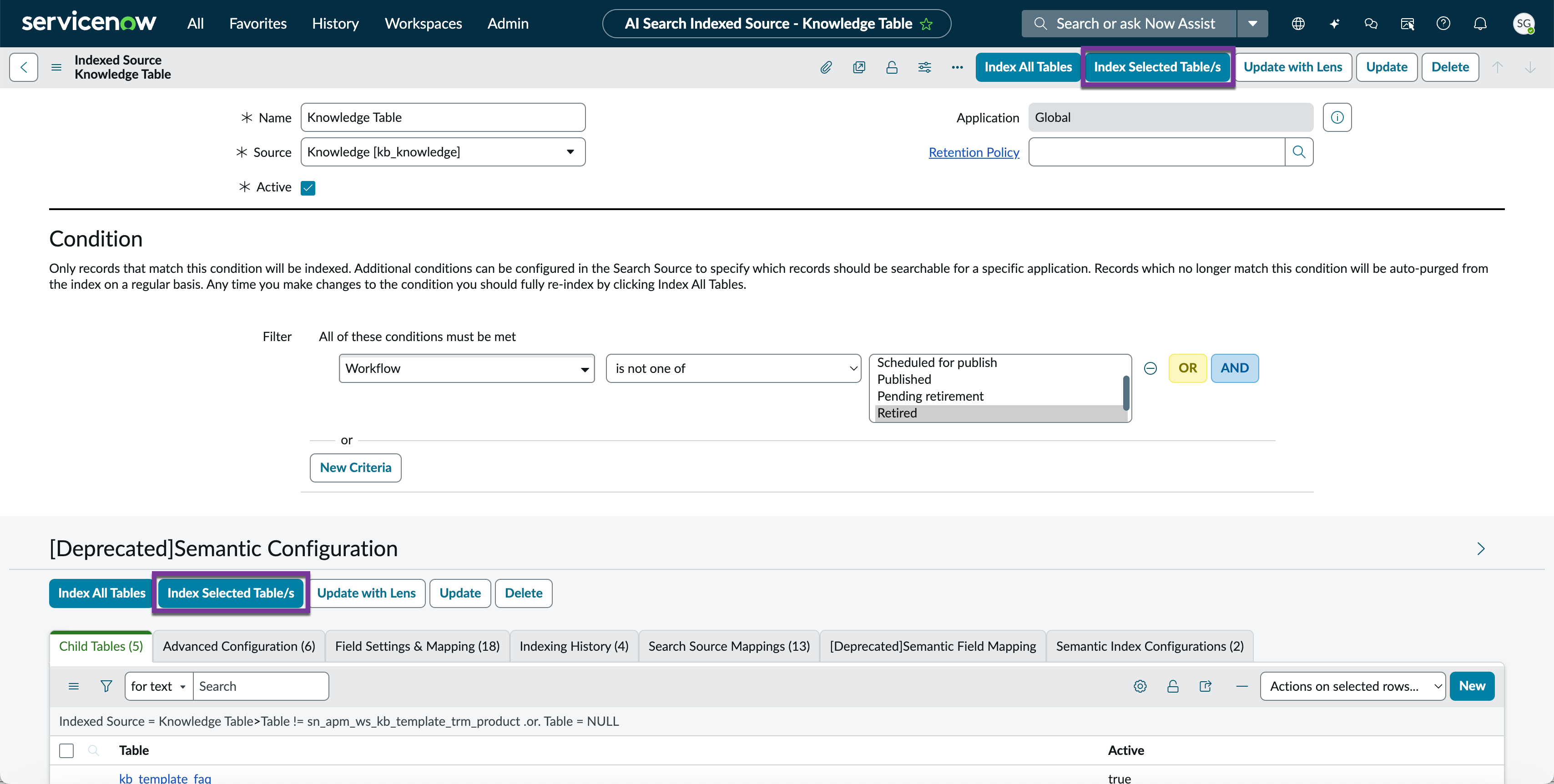The width and height of the screenshot is (1554, 784).
Task: Show Application info icon
Action: [x=1337, y=117]
